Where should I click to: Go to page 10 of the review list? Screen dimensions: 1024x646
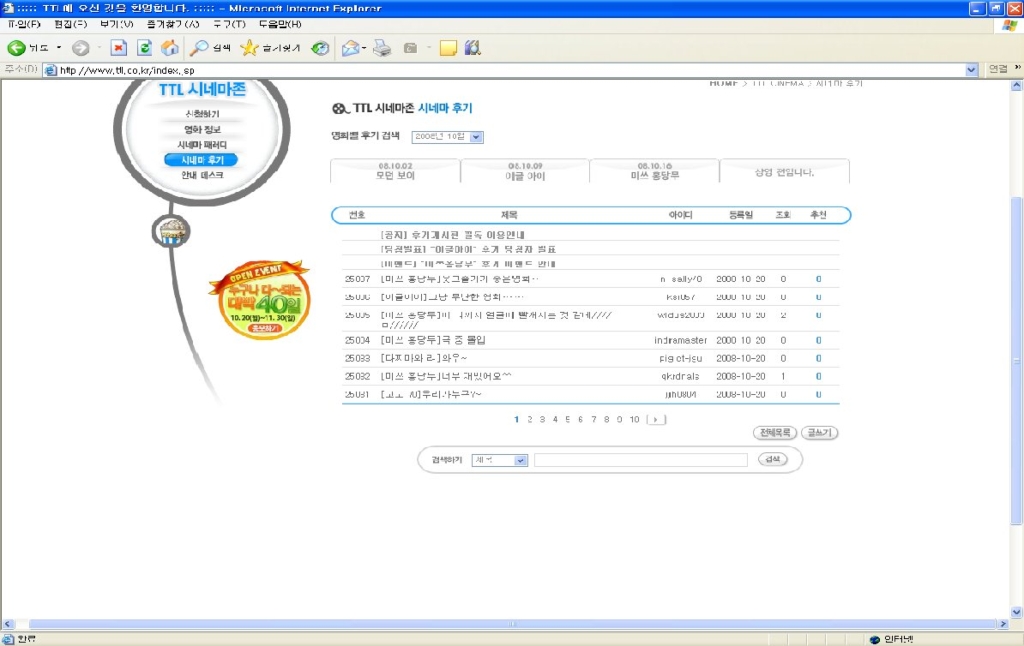coord(634,420)
